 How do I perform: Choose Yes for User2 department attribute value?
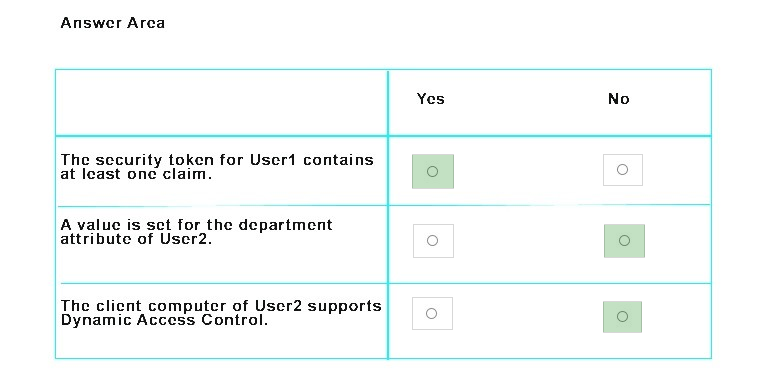coord(433,241)
